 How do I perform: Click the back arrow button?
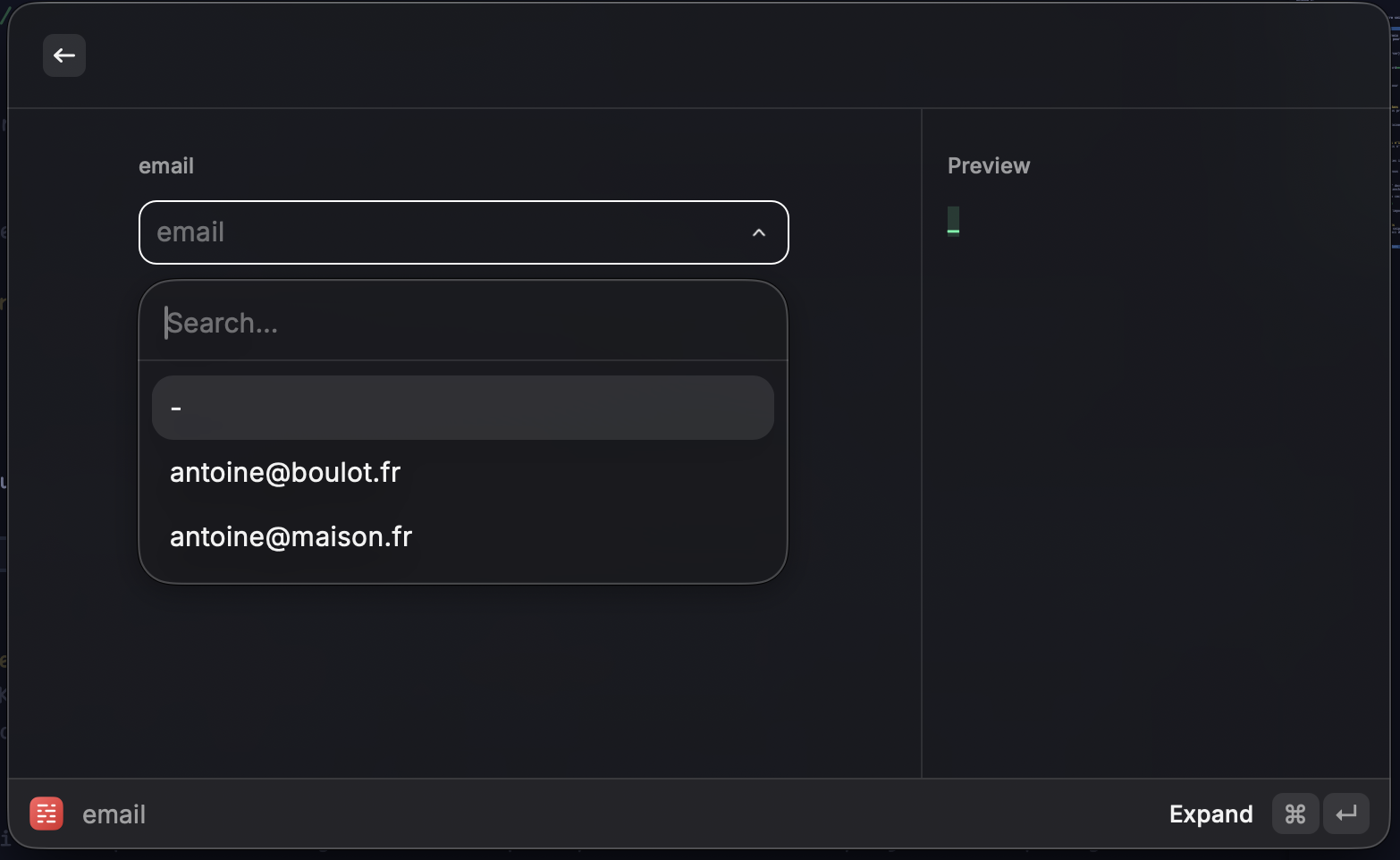click(x=64, y=55)
